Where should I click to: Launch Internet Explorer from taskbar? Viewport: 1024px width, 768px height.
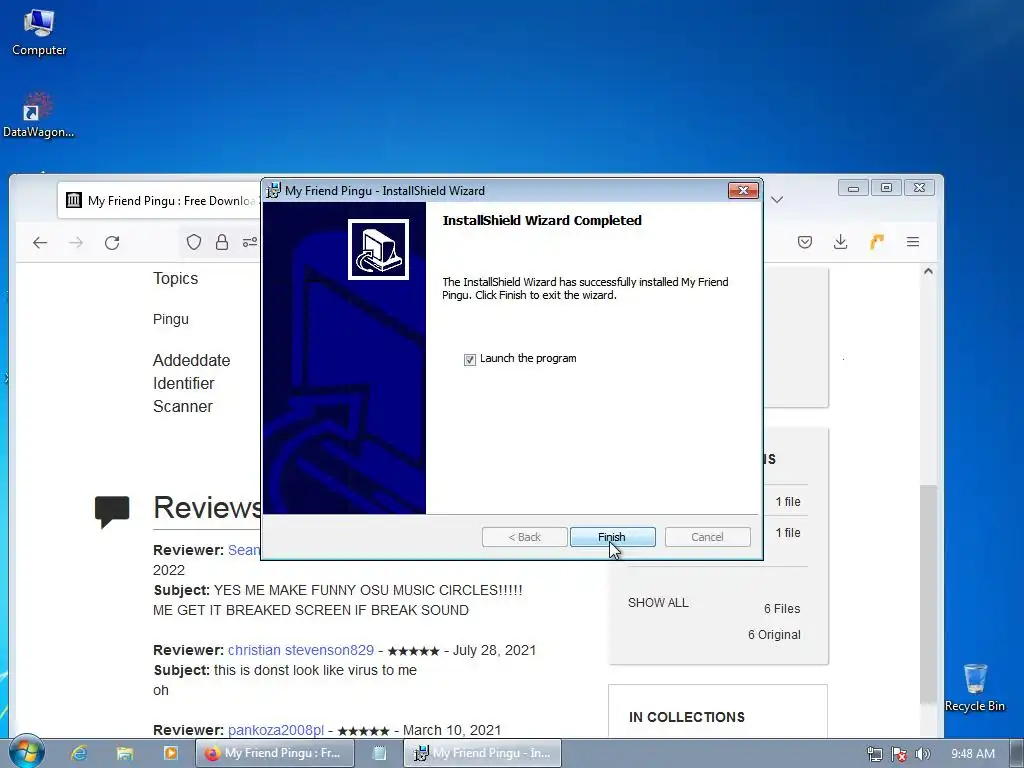coord(79,753)
